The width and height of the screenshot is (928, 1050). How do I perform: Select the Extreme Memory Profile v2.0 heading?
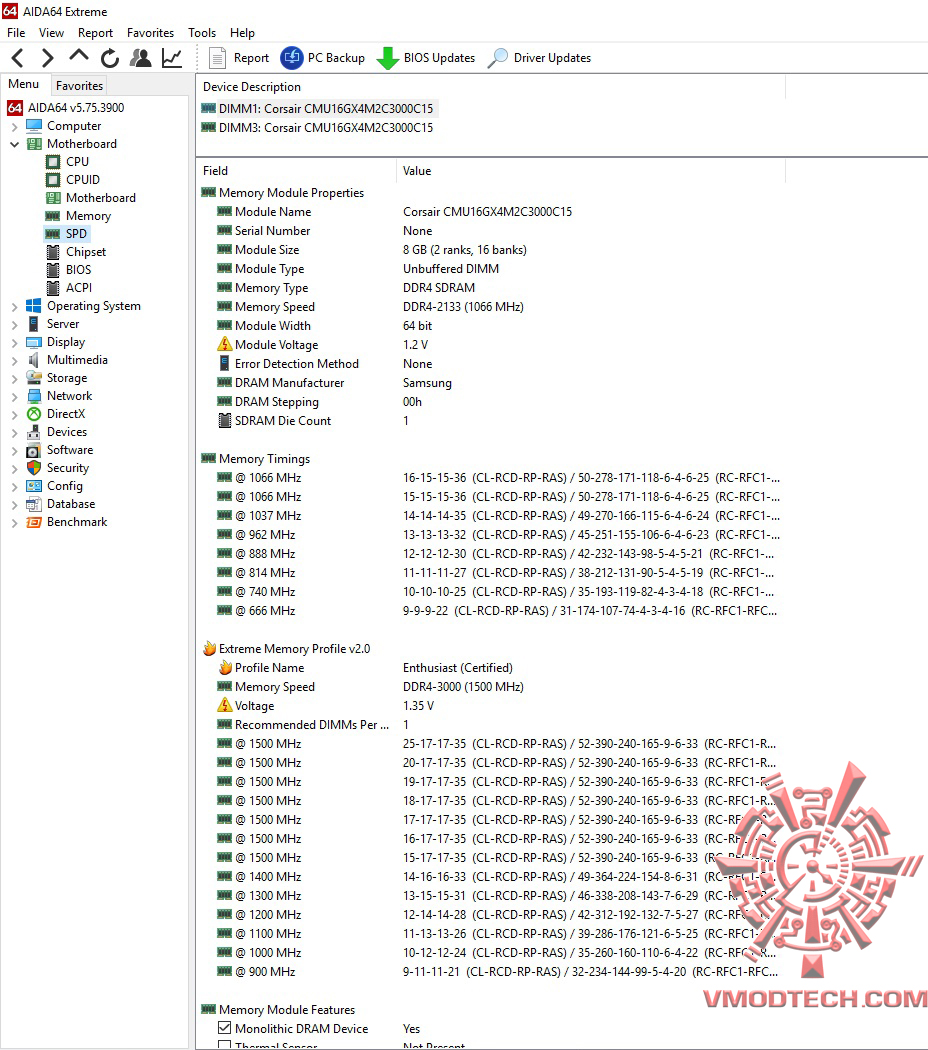[287, 649]
